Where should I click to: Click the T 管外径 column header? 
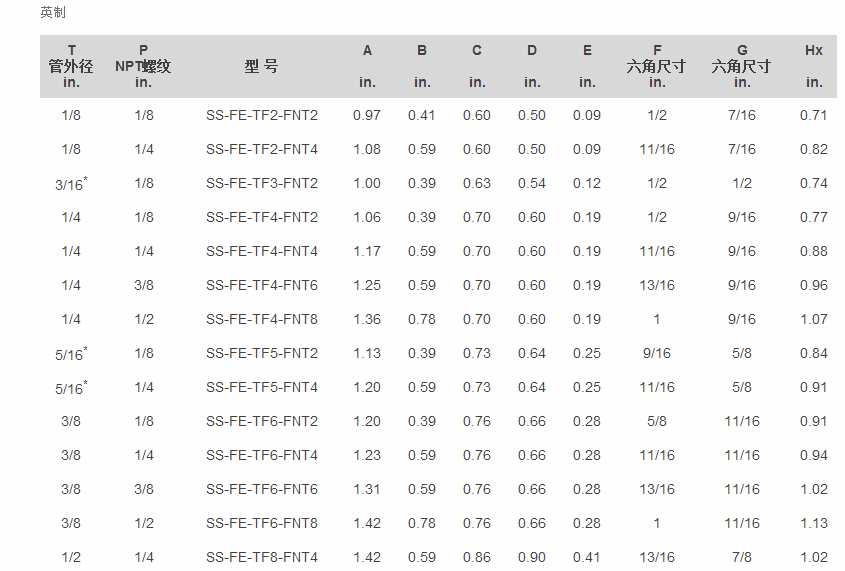coord(71,66)
